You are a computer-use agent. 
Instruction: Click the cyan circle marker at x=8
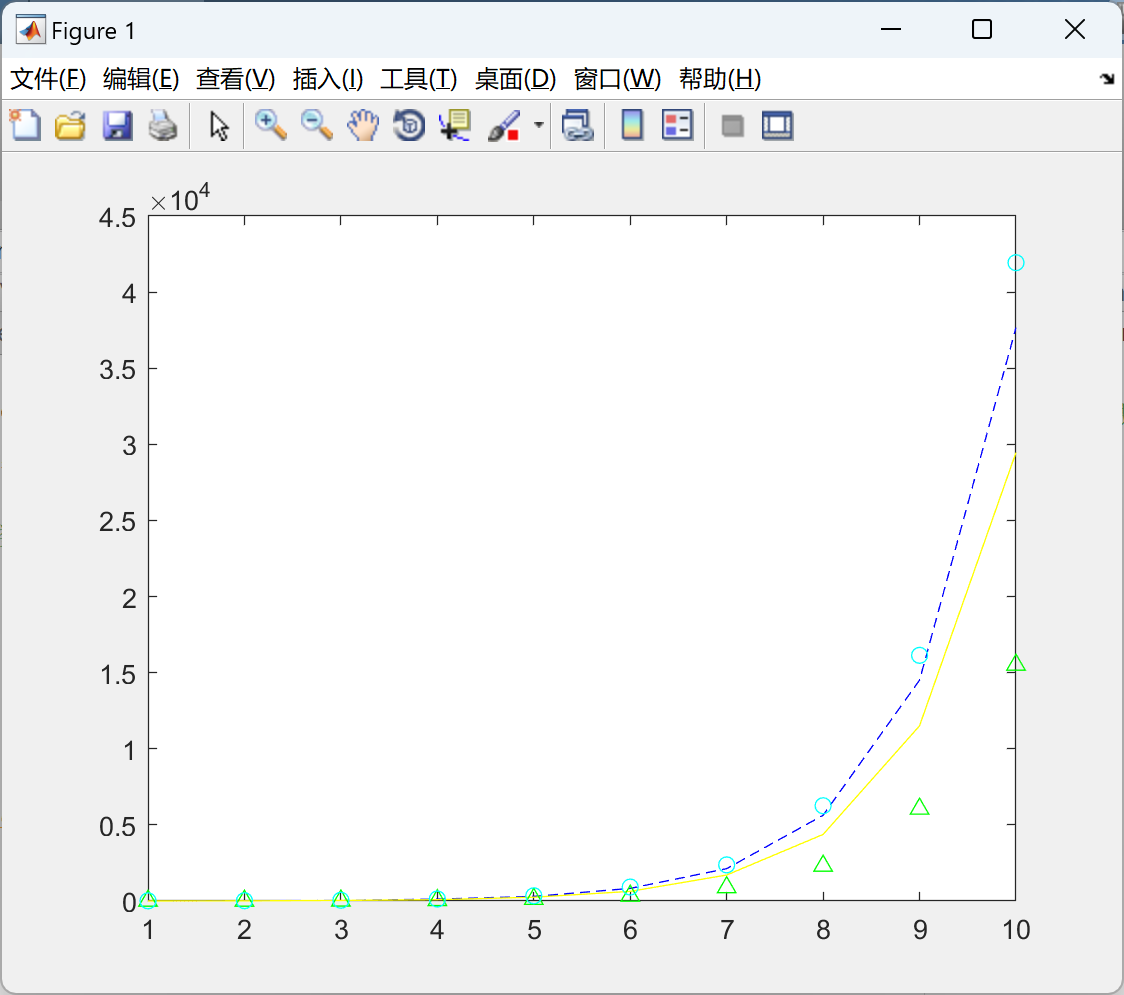(823, 806)
